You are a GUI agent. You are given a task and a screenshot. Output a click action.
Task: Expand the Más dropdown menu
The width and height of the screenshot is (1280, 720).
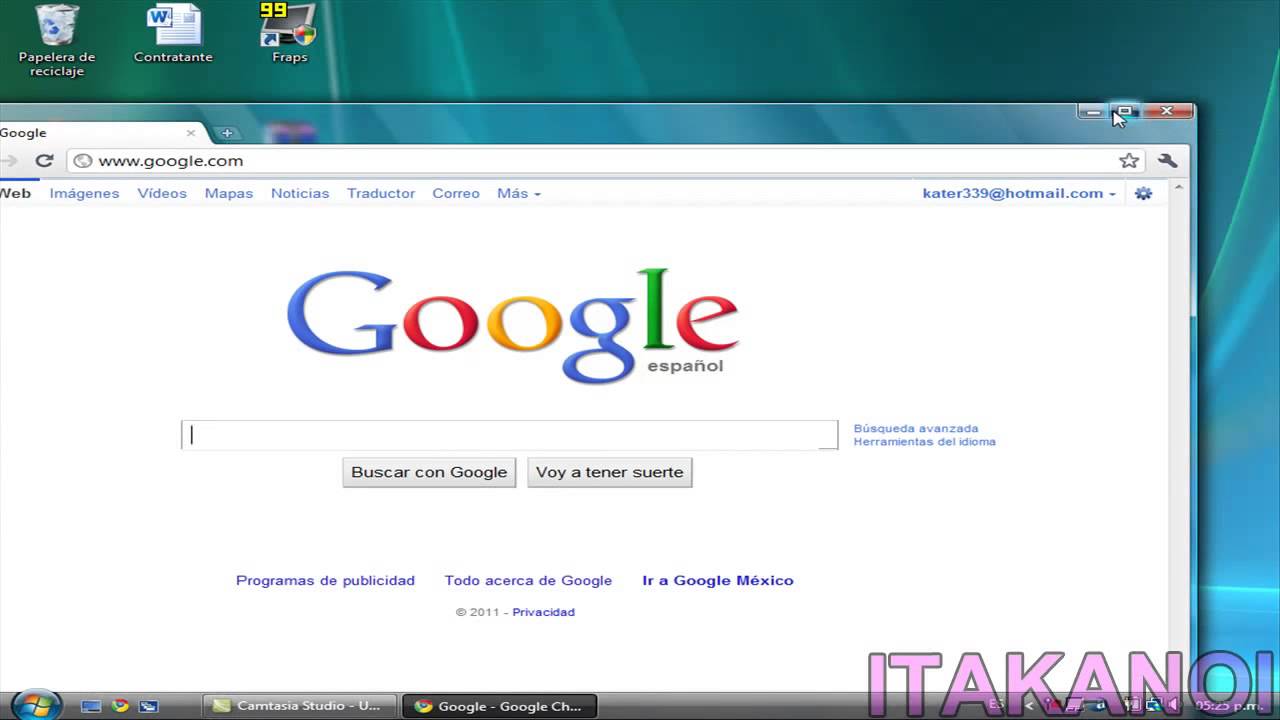[x=518, y=194]
